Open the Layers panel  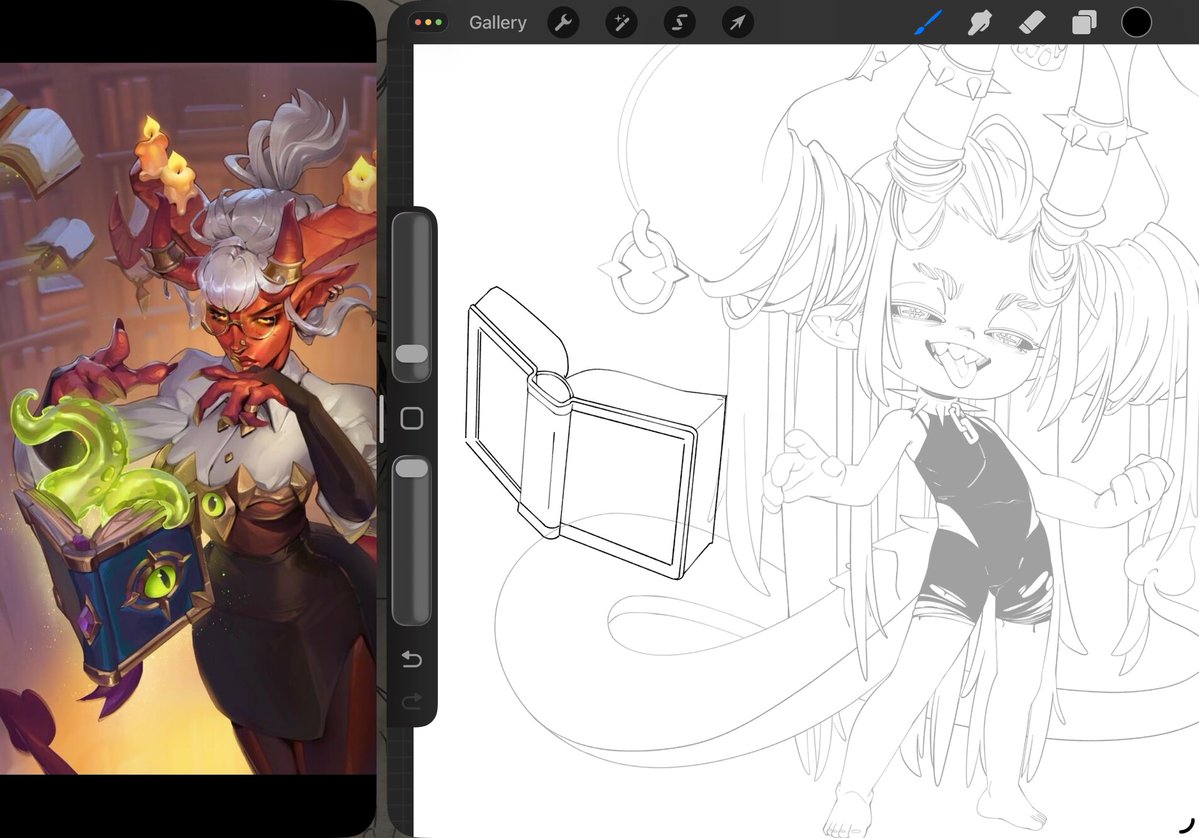(1084, 23)
